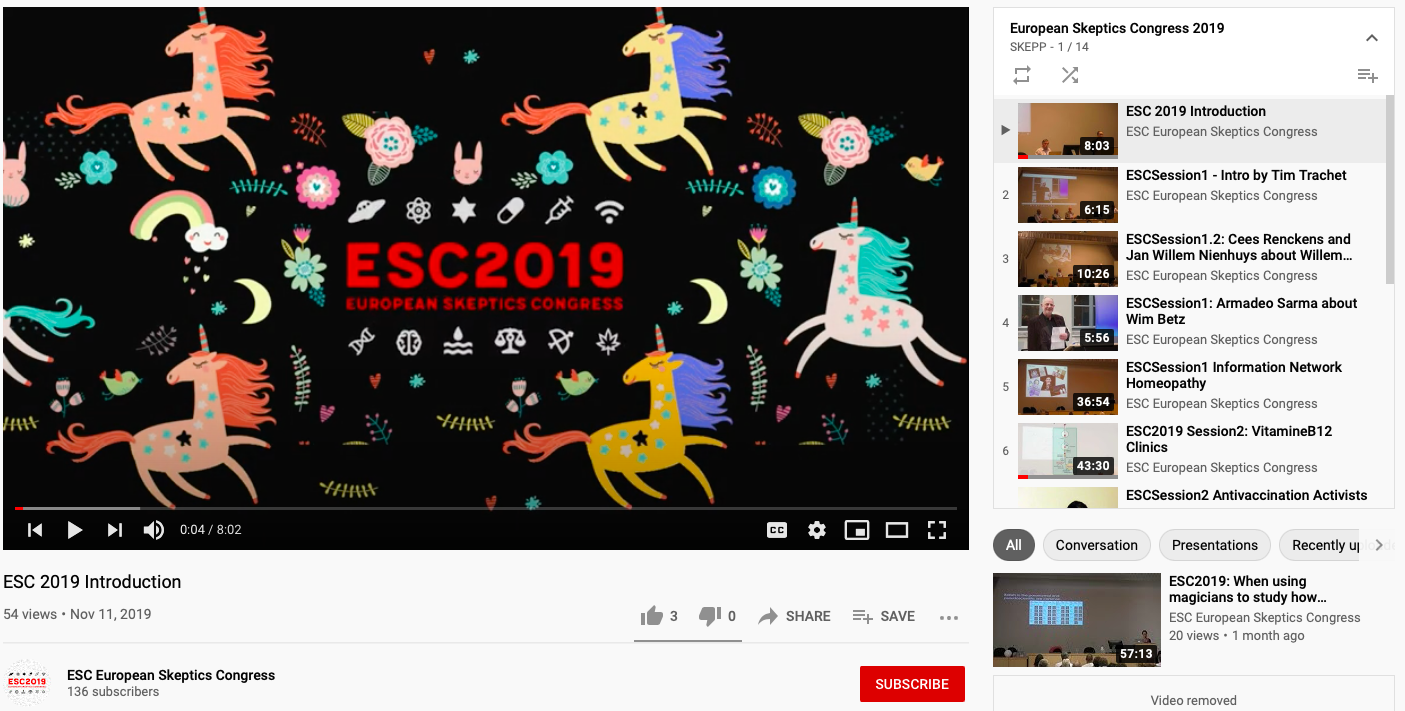Click the Video removed notice
The height and width of the screenshot is (711, 1405).
click(1194, 700)
